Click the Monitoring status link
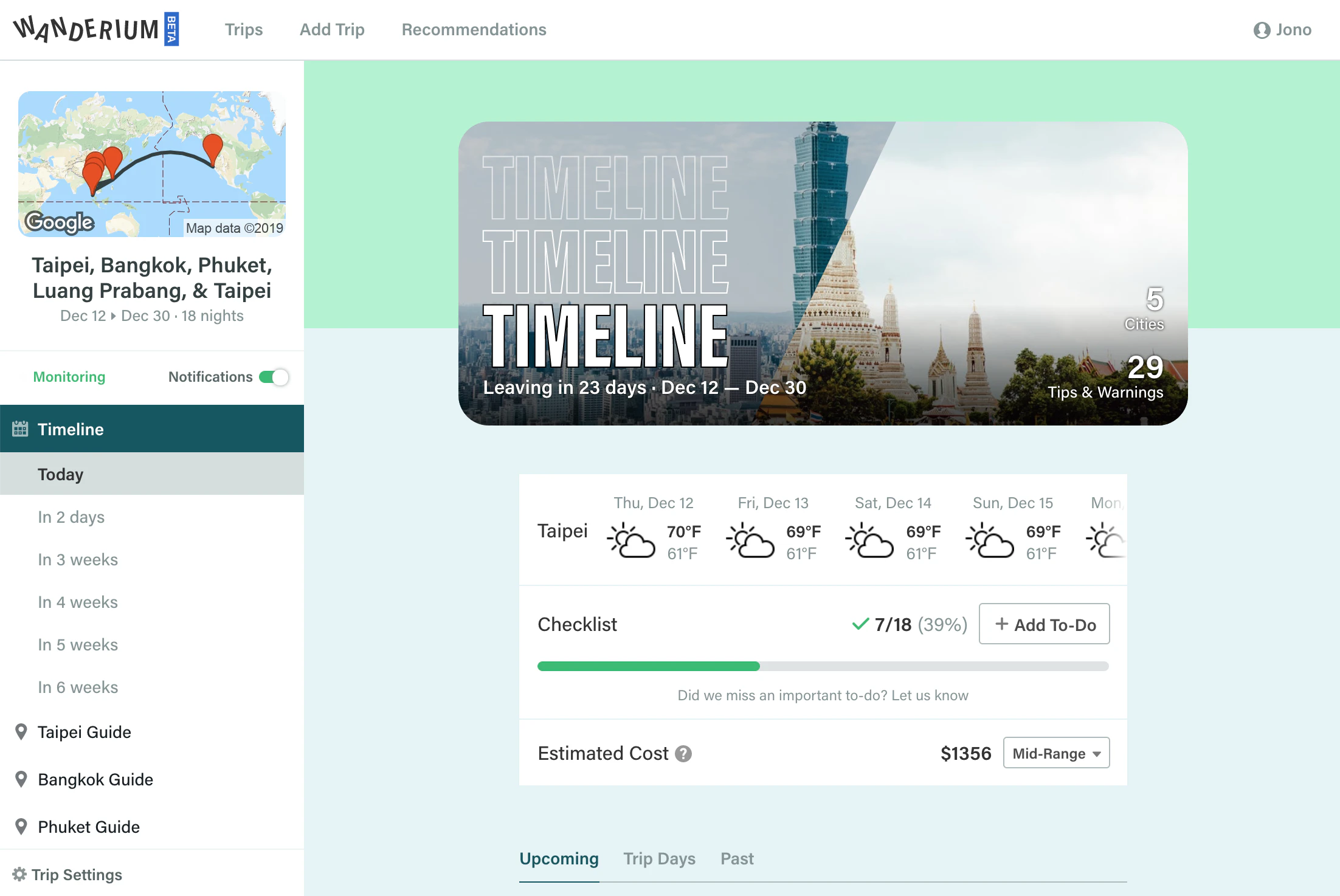The width and height of the screenshot is (1340, 896). [x=69, y=377]
